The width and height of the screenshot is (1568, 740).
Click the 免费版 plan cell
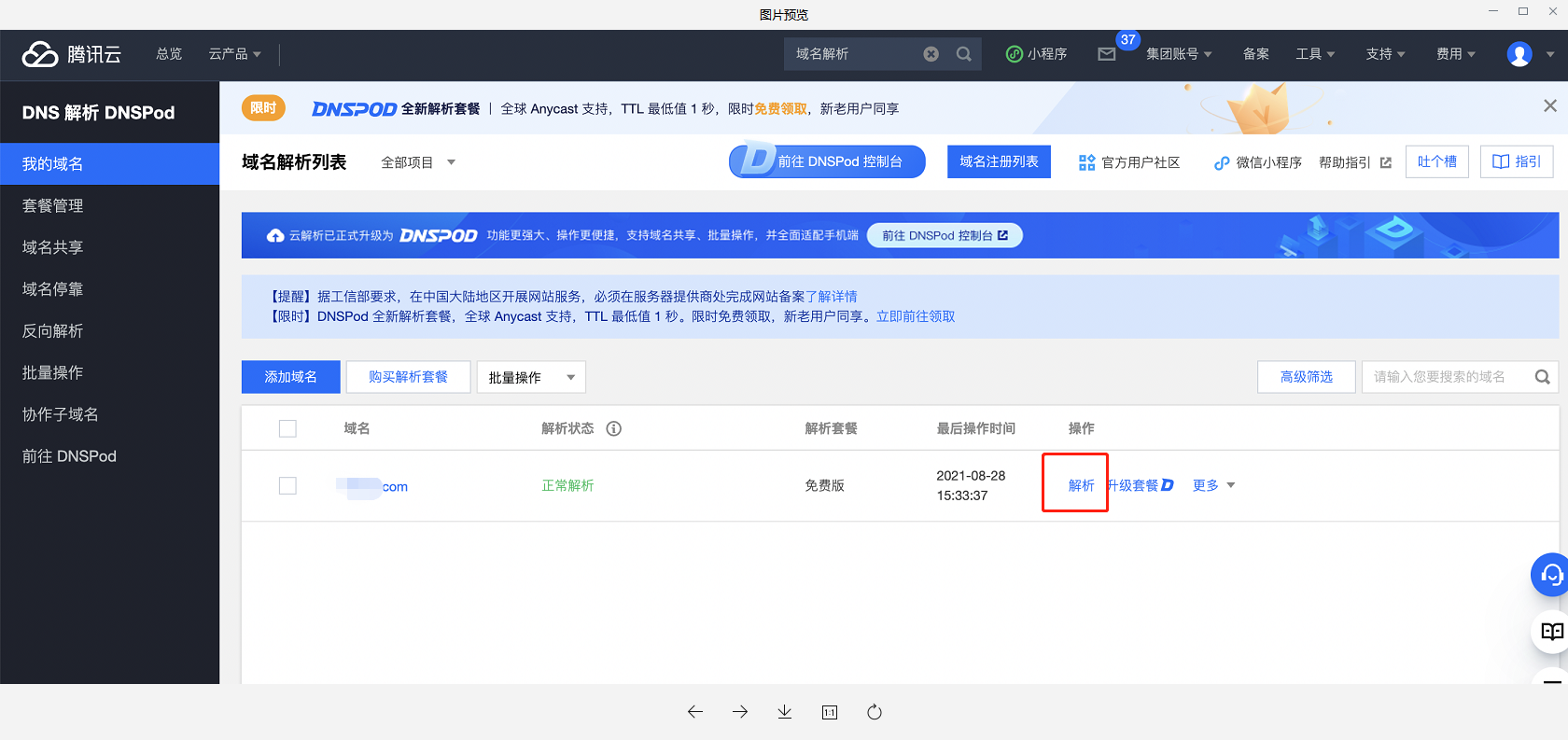tap(825, 485)
